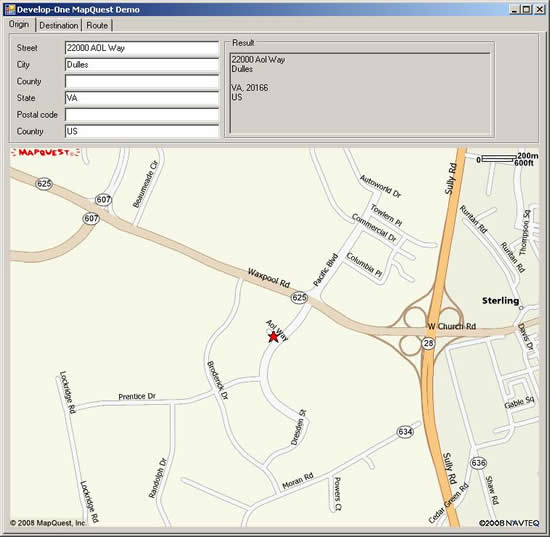Click the route 634 shield on Moran Rd
This screenshot has width=550, height=537.
pos(405,431)
